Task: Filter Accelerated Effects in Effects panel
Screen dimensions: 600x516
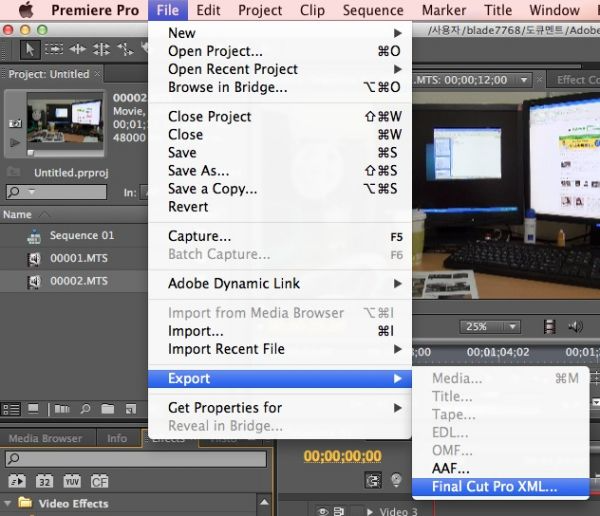Action: click(17, 481)
